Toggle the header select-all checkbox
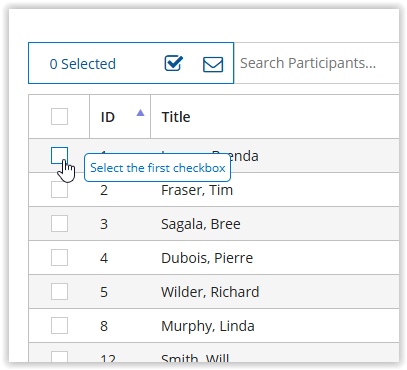Viewport: 407px width, 370px height. pos(59,116)
